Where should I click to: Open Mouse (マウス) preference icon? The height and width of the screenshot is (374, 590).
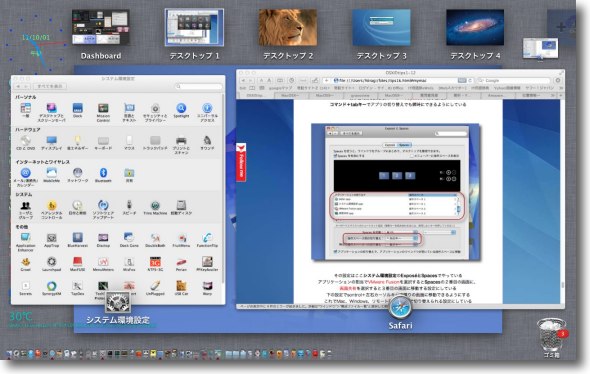tap(129, 141)
